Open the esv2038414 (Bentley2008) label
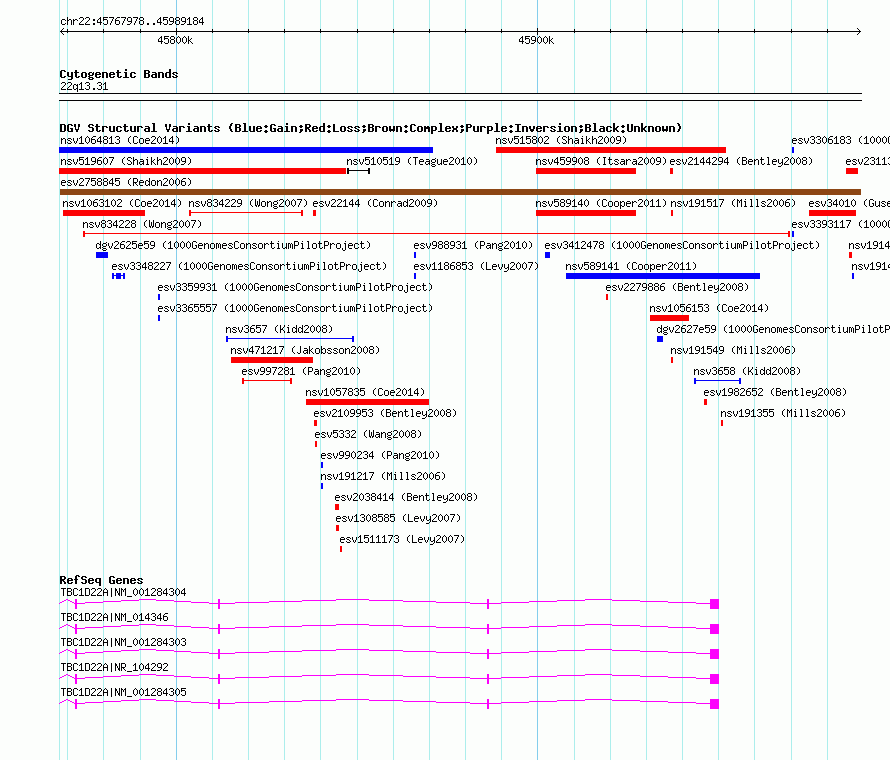890x760 pixels. pos(406,497)
